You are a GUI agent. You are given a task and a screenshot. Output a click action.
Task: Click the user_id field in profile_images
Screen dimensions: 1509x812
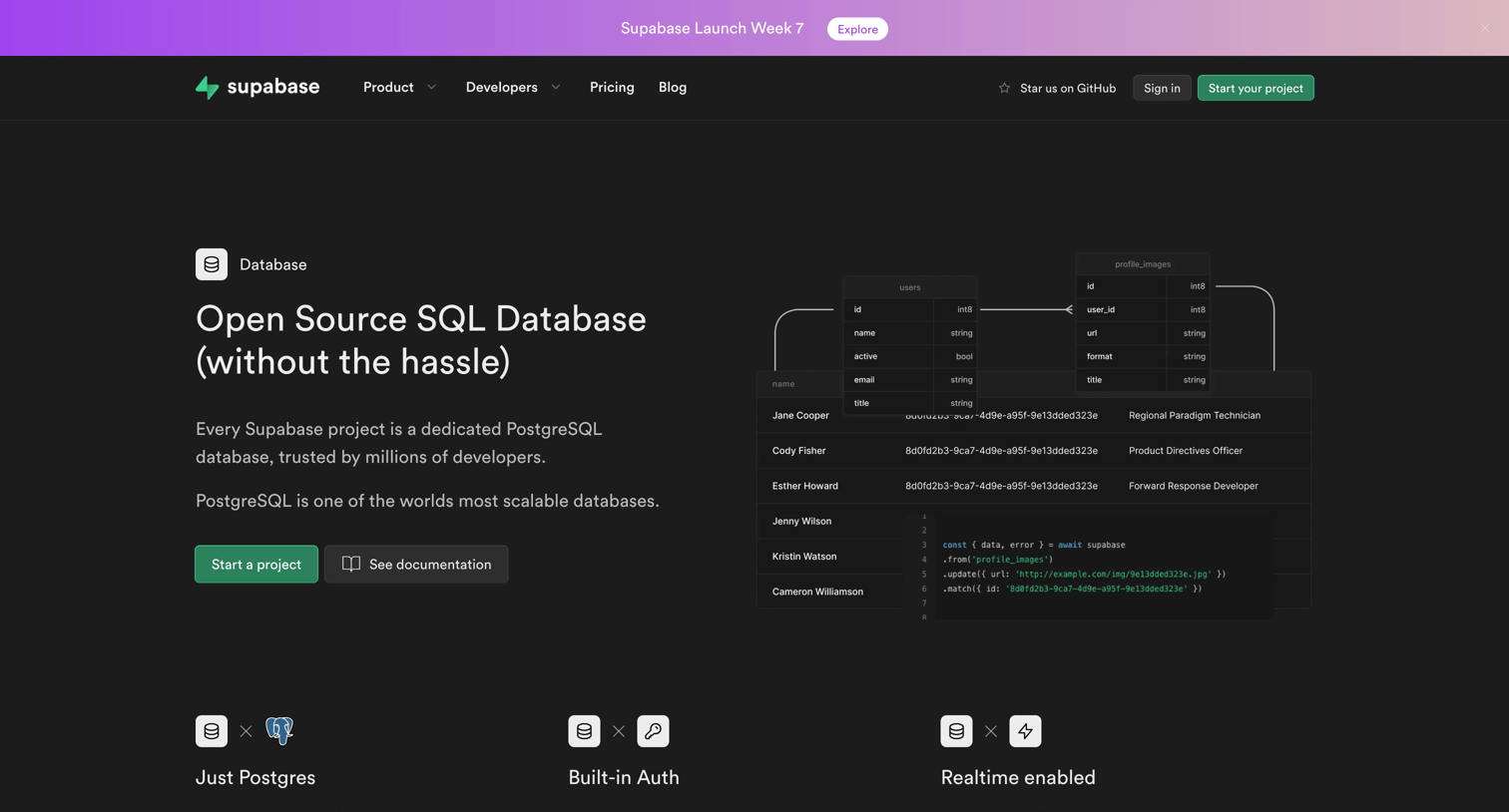(x=1101, y=309)
